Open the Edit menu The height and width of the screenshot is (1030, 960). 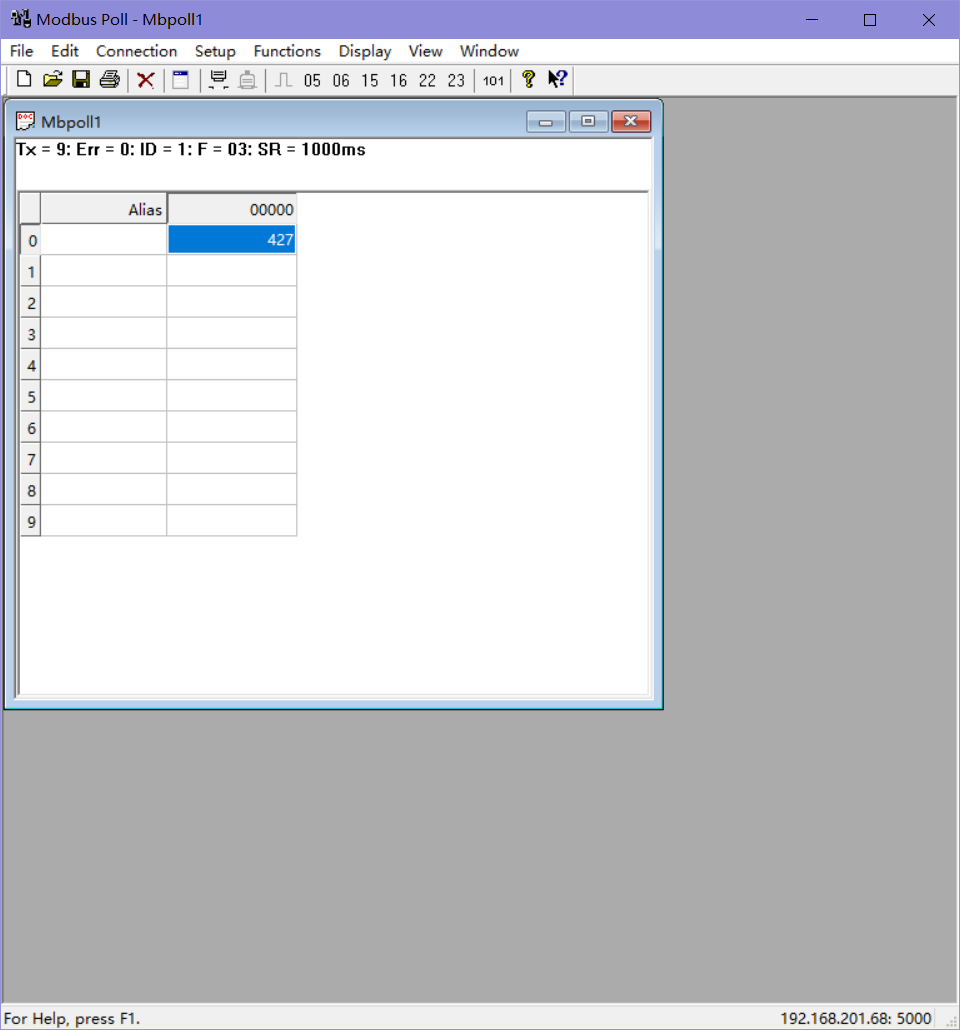(64, 51)
